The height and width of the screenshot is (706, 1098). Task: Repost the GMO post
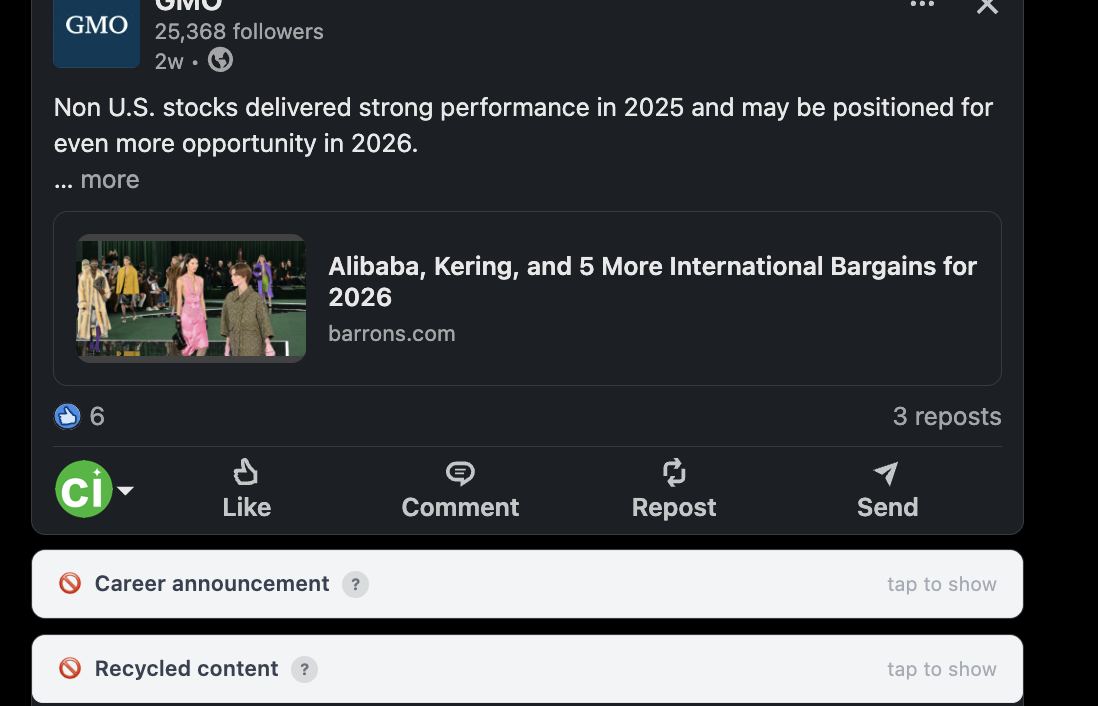pos(673,489)
